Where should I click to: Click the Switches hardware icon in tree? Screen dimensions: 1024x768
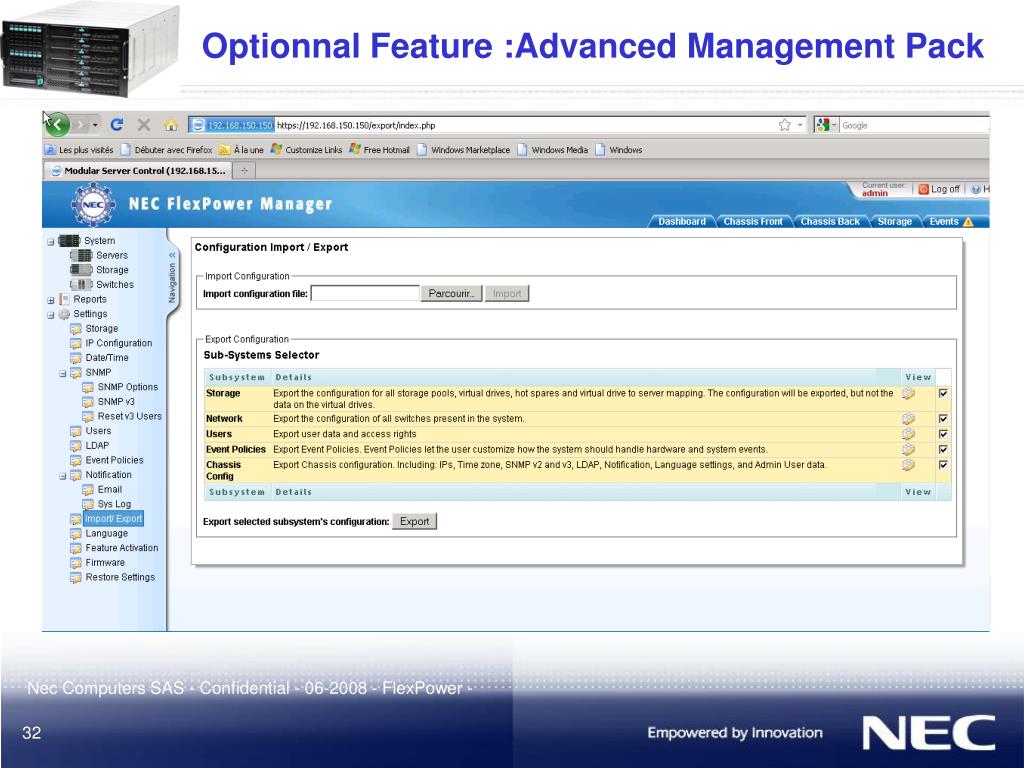(81, 285)
